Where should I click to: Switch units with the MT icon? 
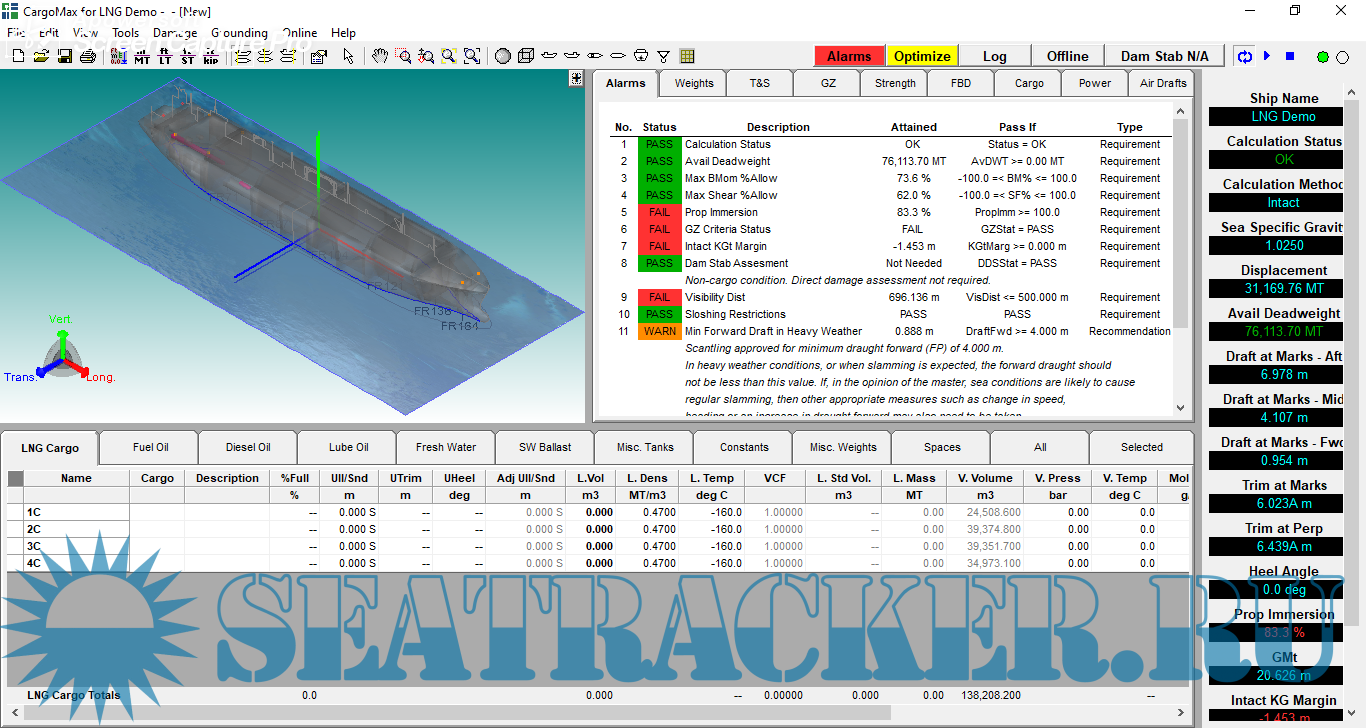[x=142, y=57]
